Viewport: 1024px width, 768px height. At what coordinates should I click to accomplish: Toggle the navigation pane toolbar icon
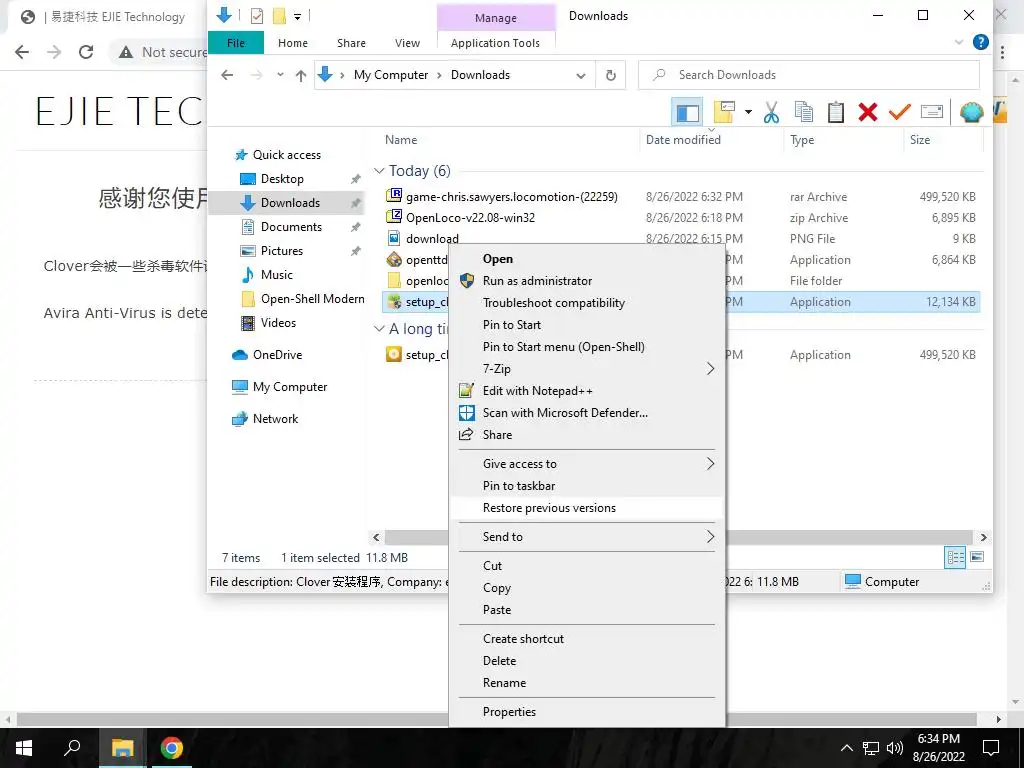click(x=687, y=112)
